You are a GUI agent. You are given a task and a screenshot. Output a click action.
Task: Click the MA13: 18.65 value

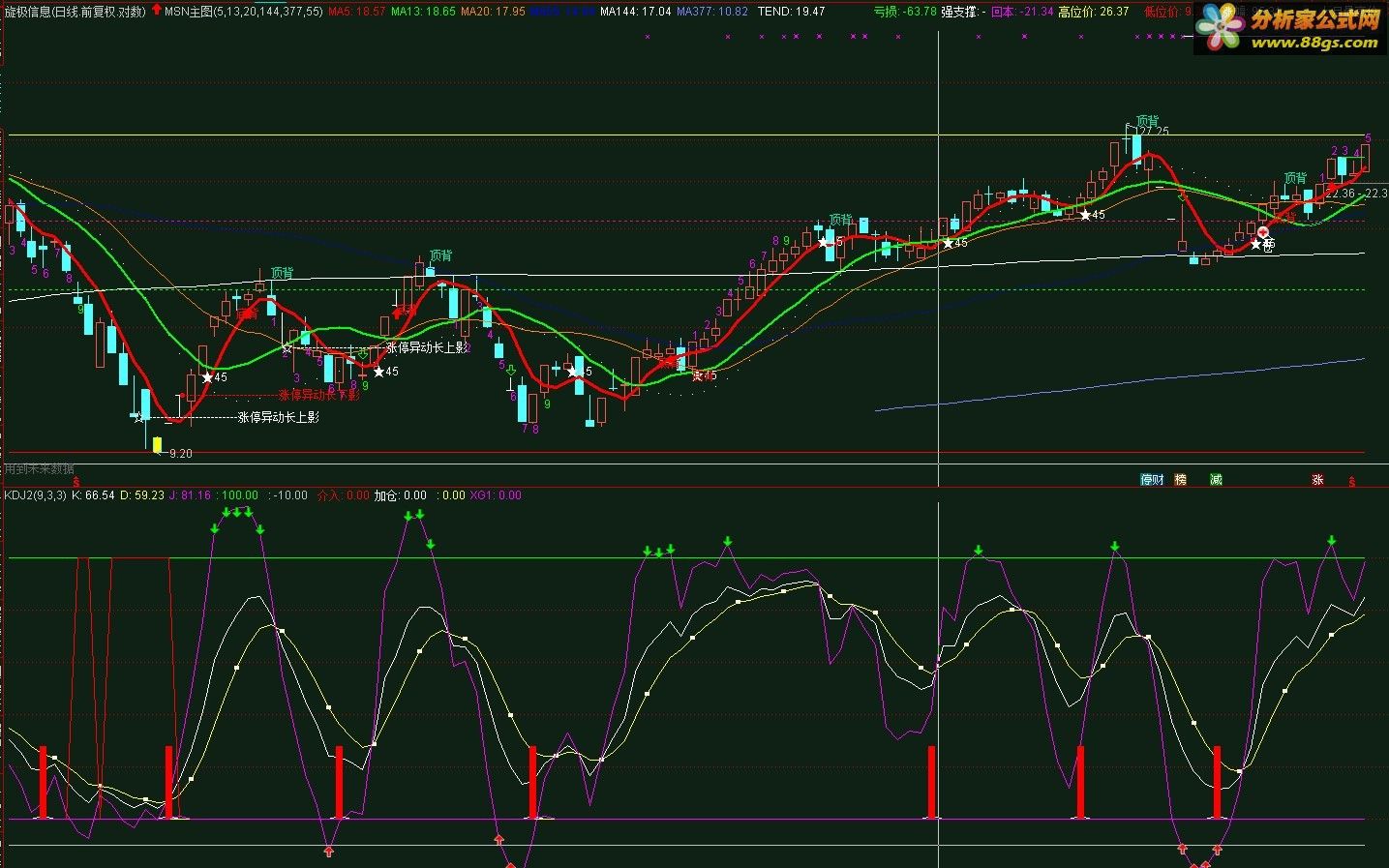(423, 12)
